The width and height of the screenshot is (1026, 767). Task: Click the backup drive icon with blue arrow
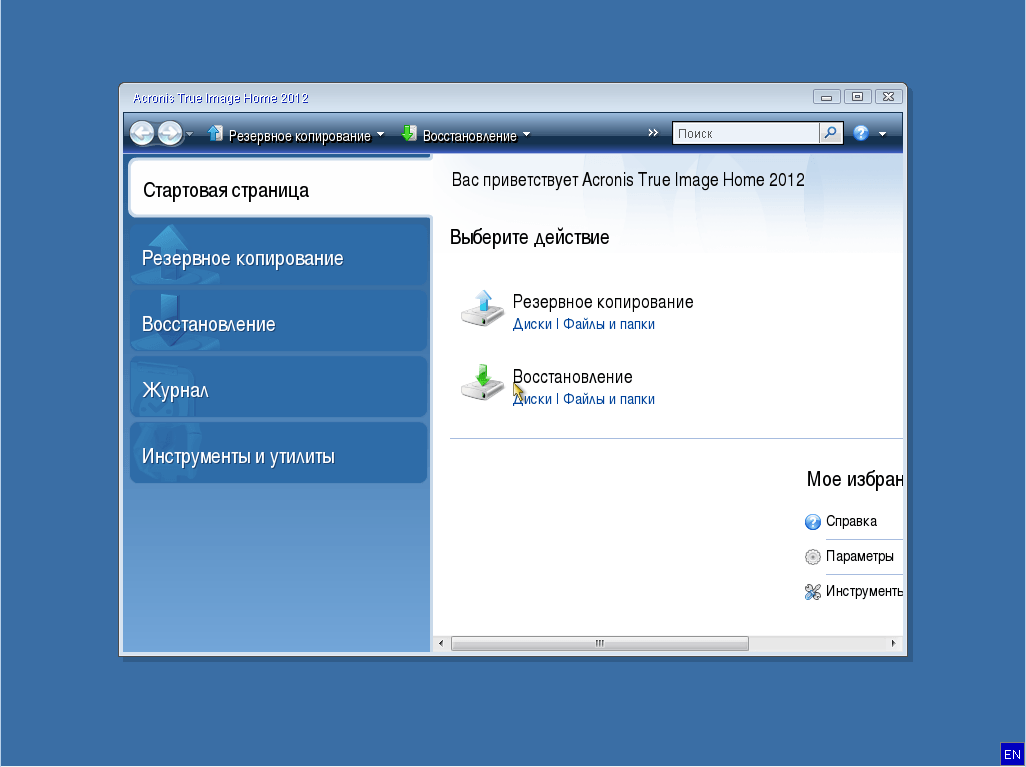point(483,308)
